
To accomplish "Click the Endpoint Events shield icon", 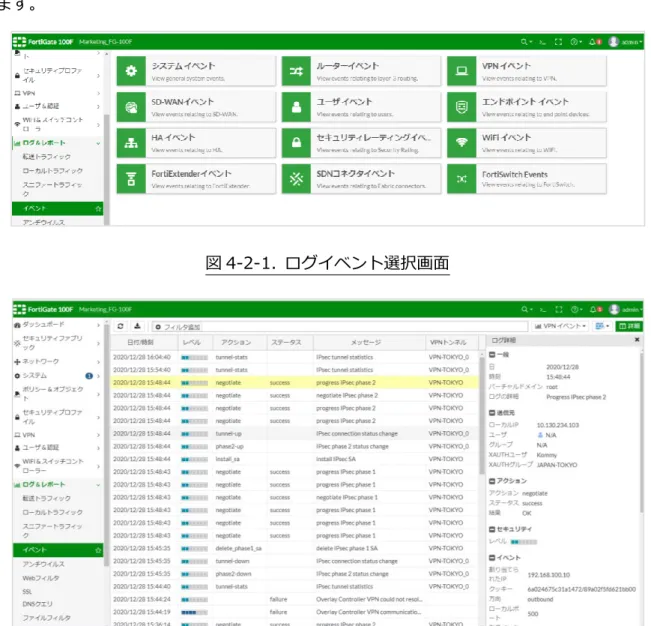I will (461, 107).
